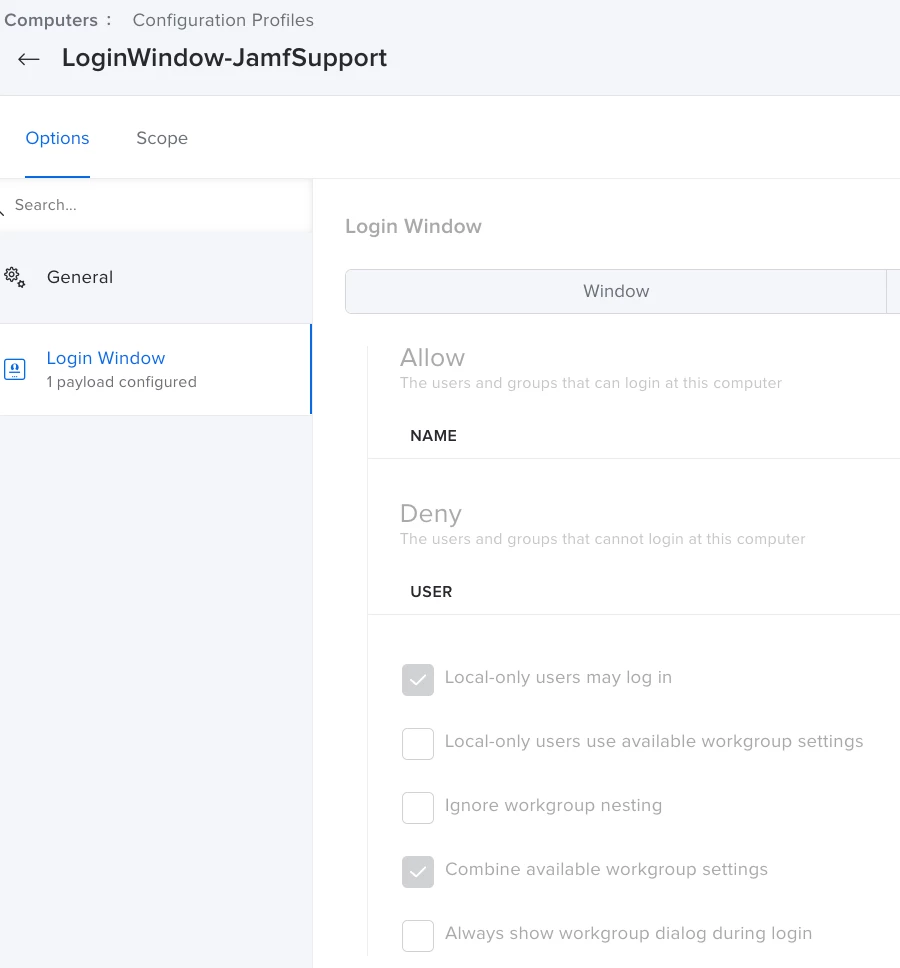The width and height of the screenshot is (900, 968).
Task: Focus the Search payloads field
Action: tap(157, 205)
